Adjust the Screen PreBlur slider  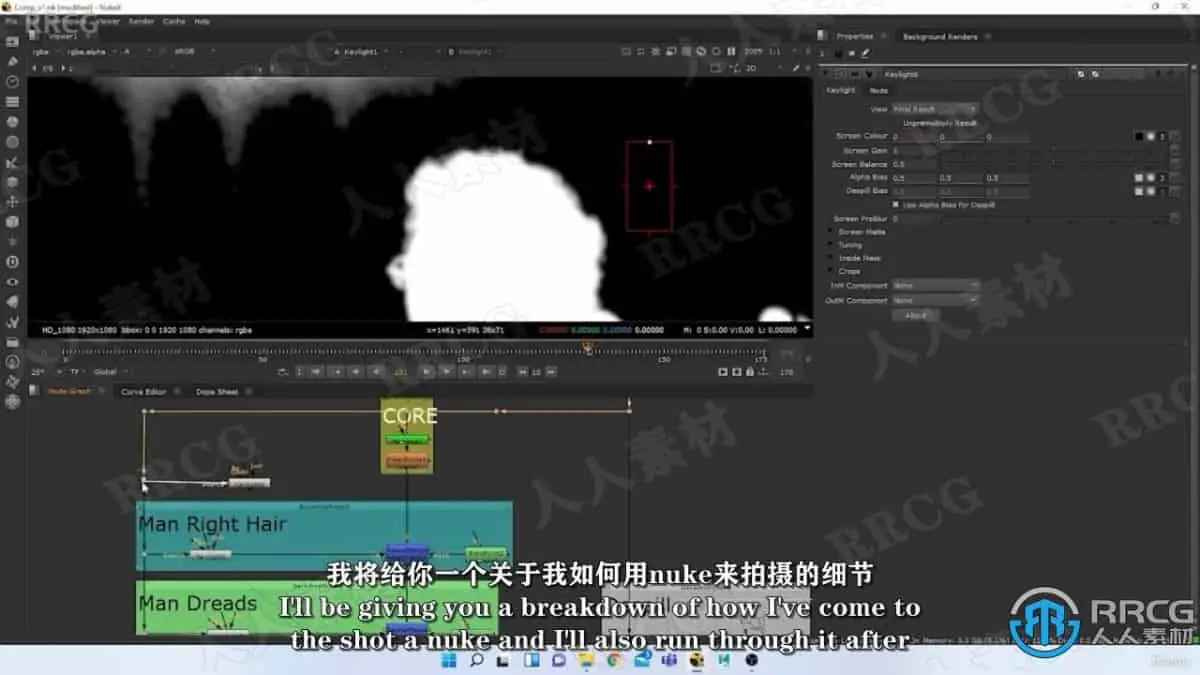[x=1052, y=218]
